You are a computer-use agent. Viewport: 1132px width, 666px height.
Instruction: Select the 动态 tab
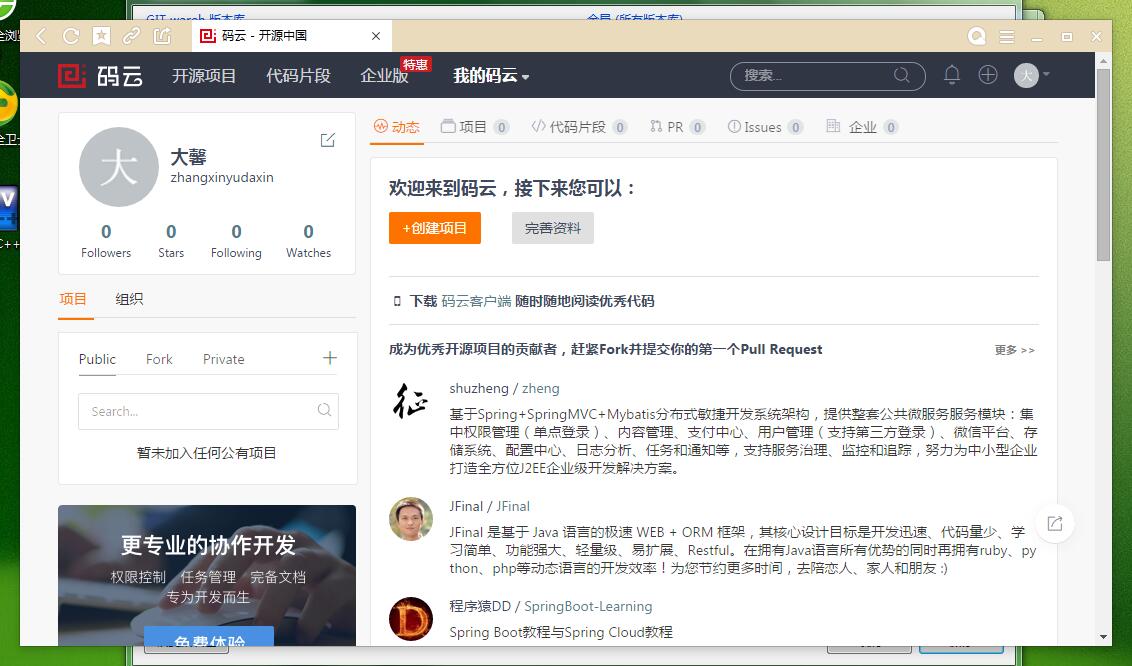(396, 127)
